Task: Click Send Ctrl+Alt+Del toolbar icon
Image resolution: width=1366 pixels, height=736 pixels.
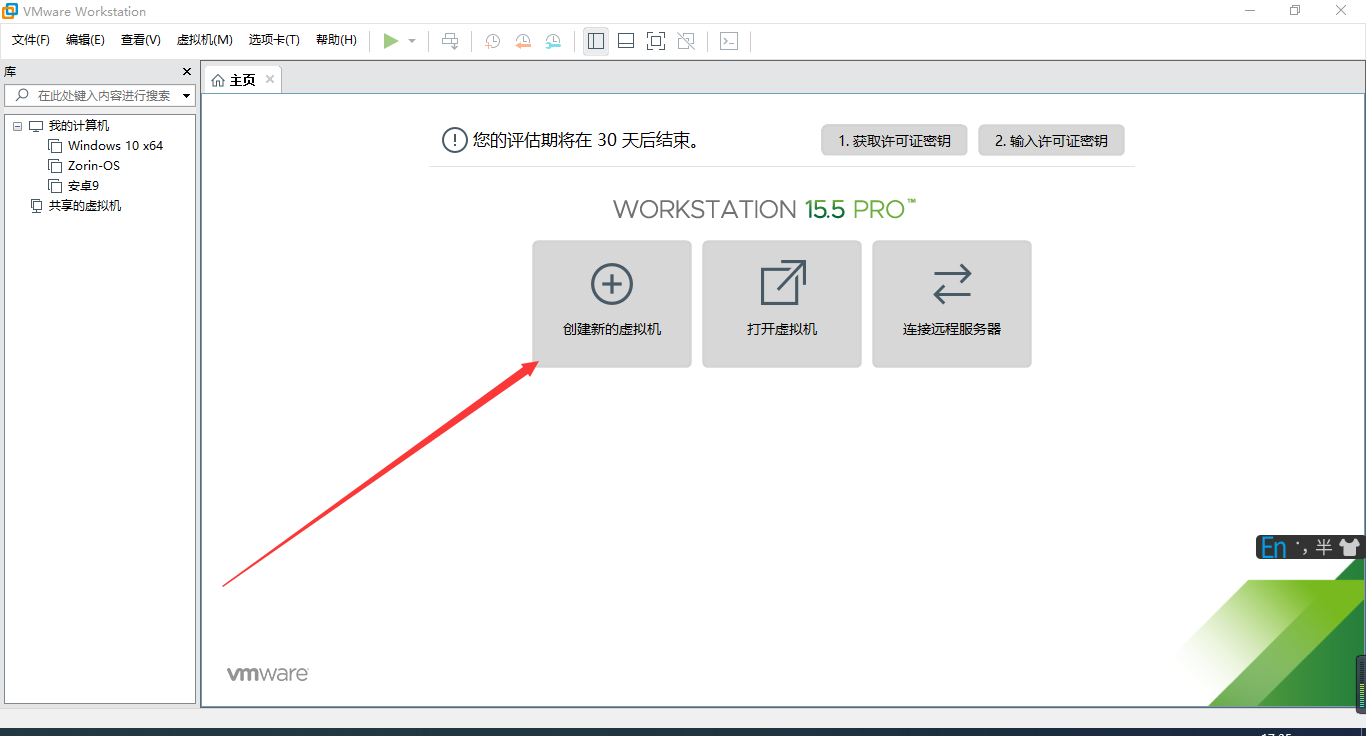Action: coord(451,41)
